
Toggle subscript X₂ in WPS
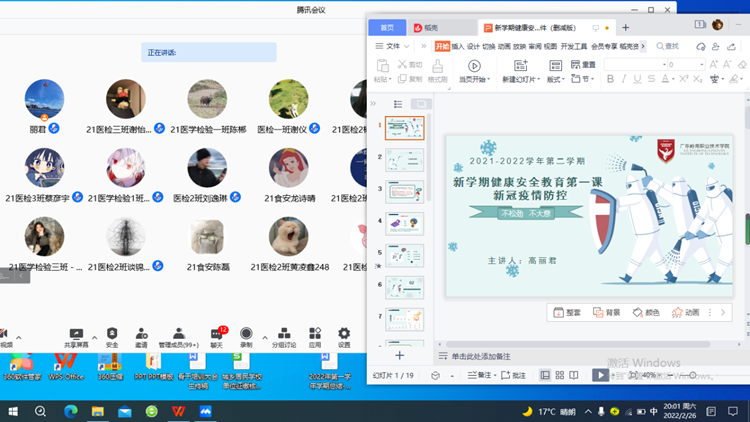click(x=698, y=79)
